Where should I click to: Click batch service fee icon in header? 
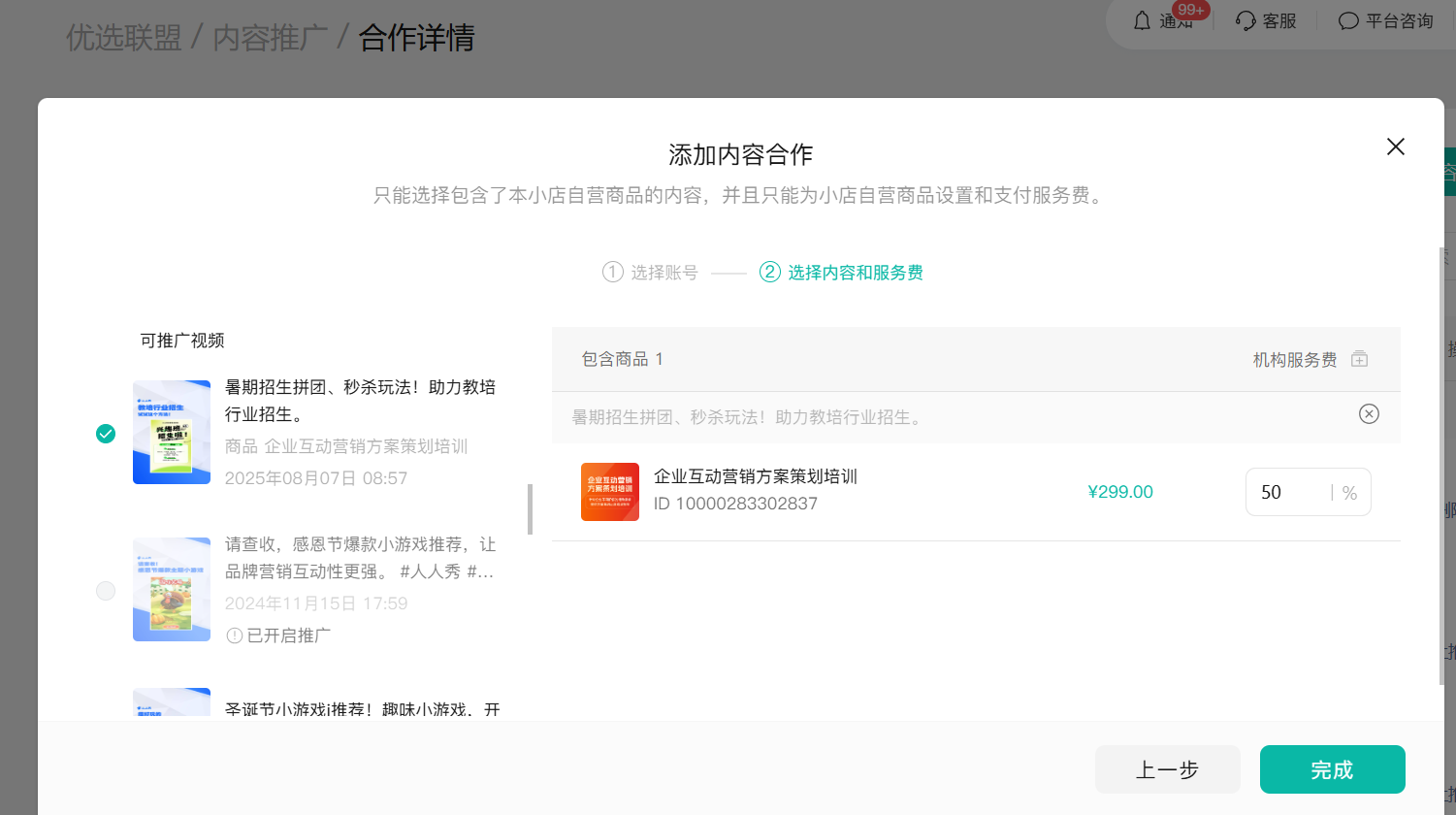[1359, 359]
